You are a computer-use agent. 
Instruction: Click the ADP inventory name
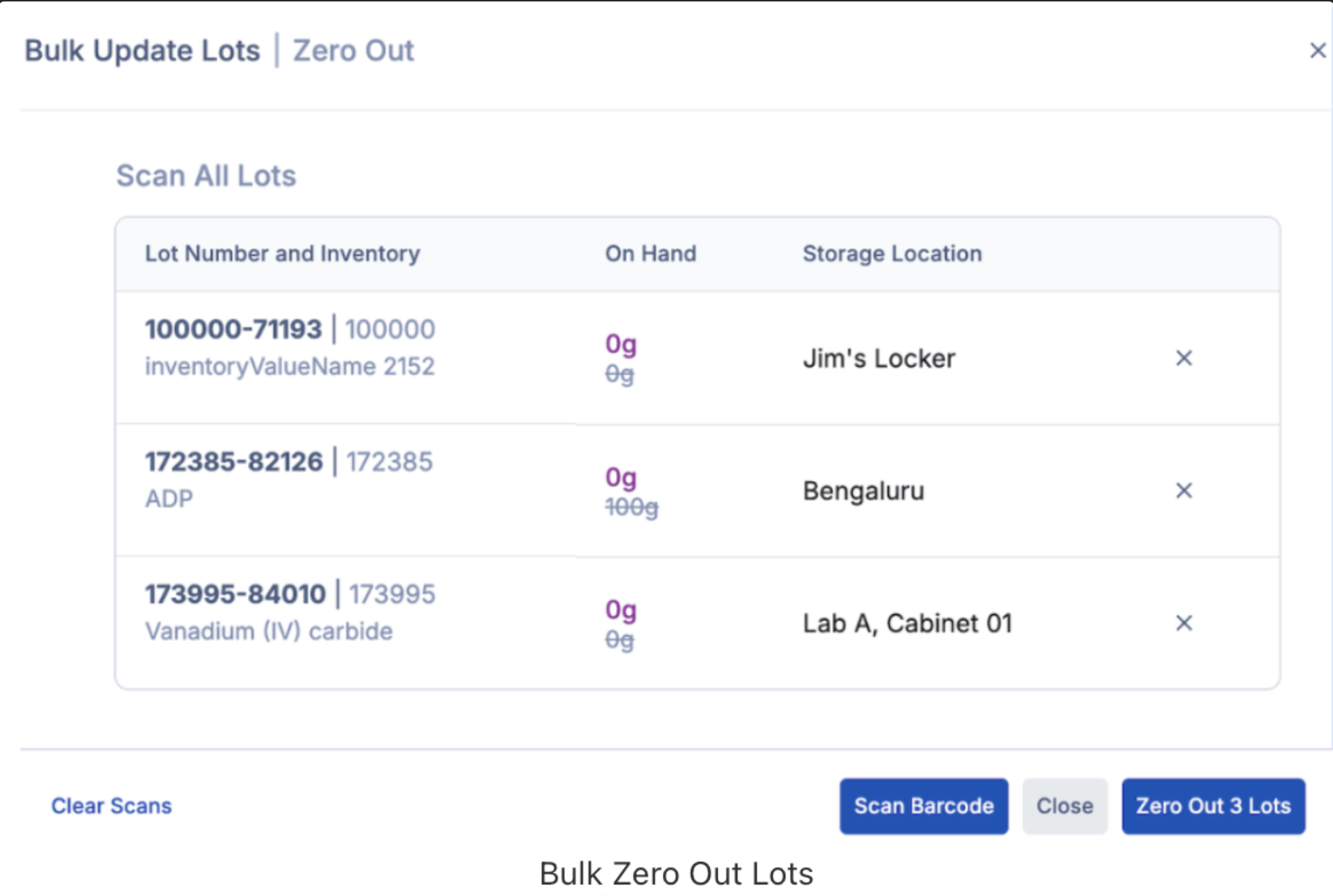click(x=169, y=499)
